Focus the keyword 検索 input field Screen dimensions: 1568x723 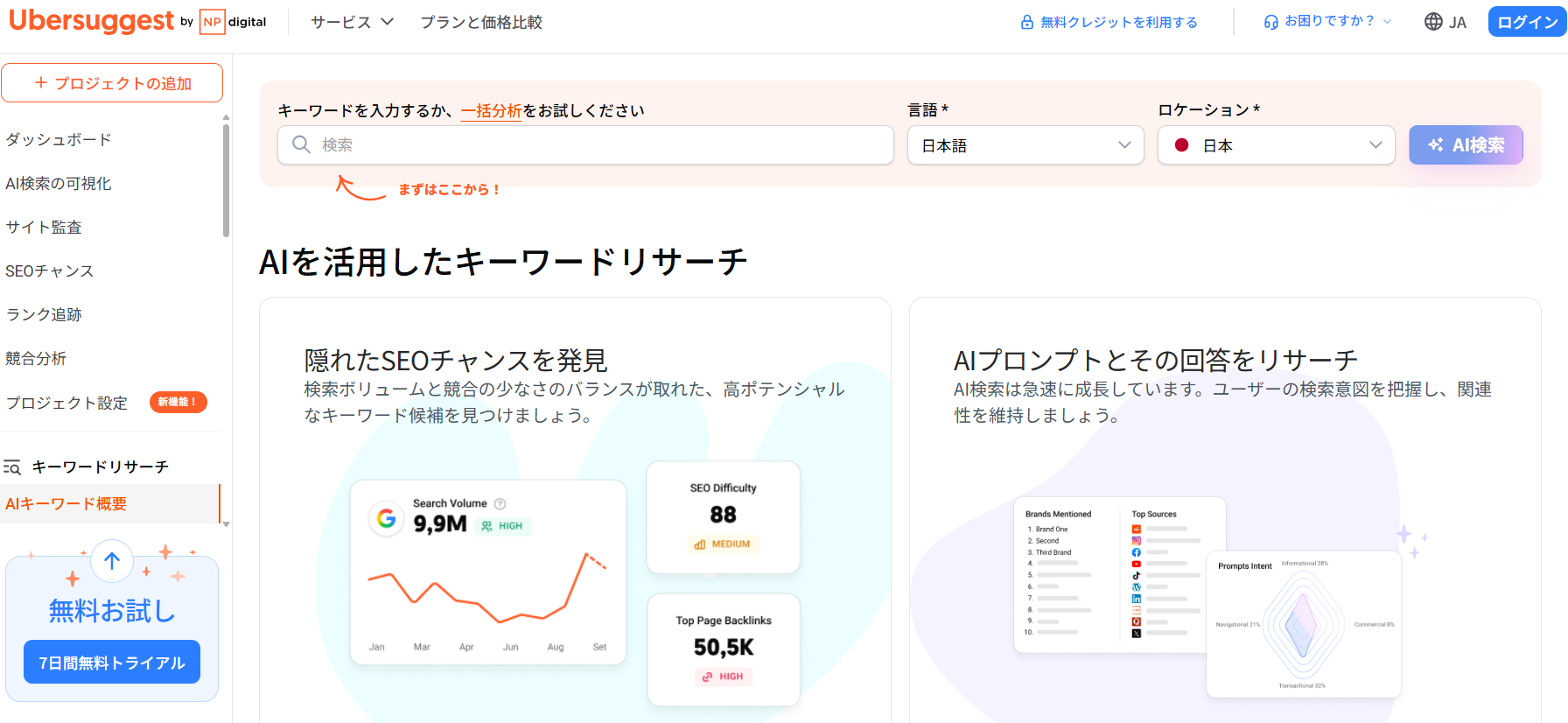coord(585,145)
